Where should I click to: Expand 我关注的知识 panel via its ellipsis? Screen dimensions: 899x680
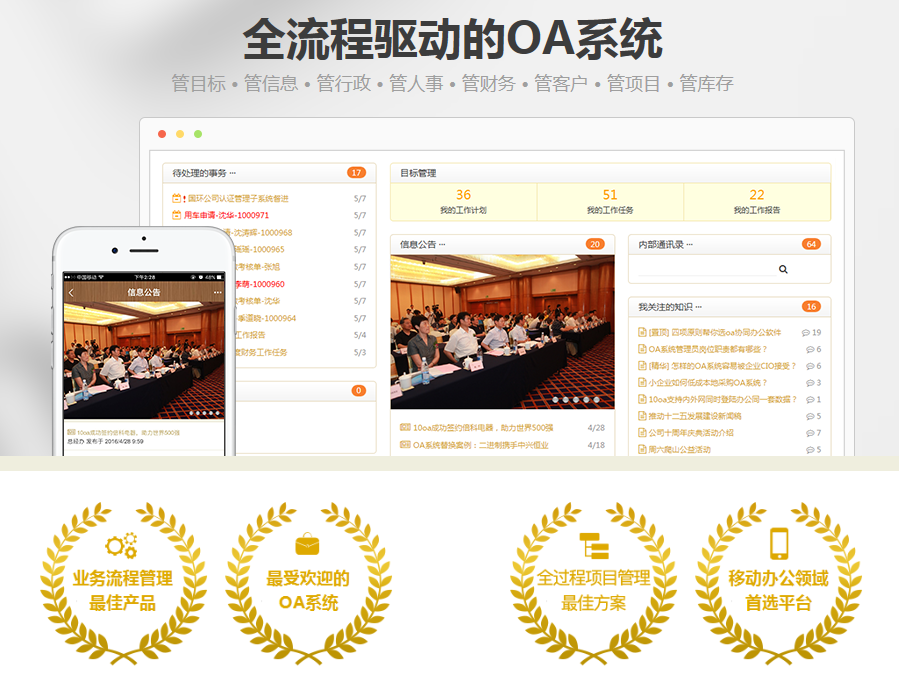pos(700,306)
